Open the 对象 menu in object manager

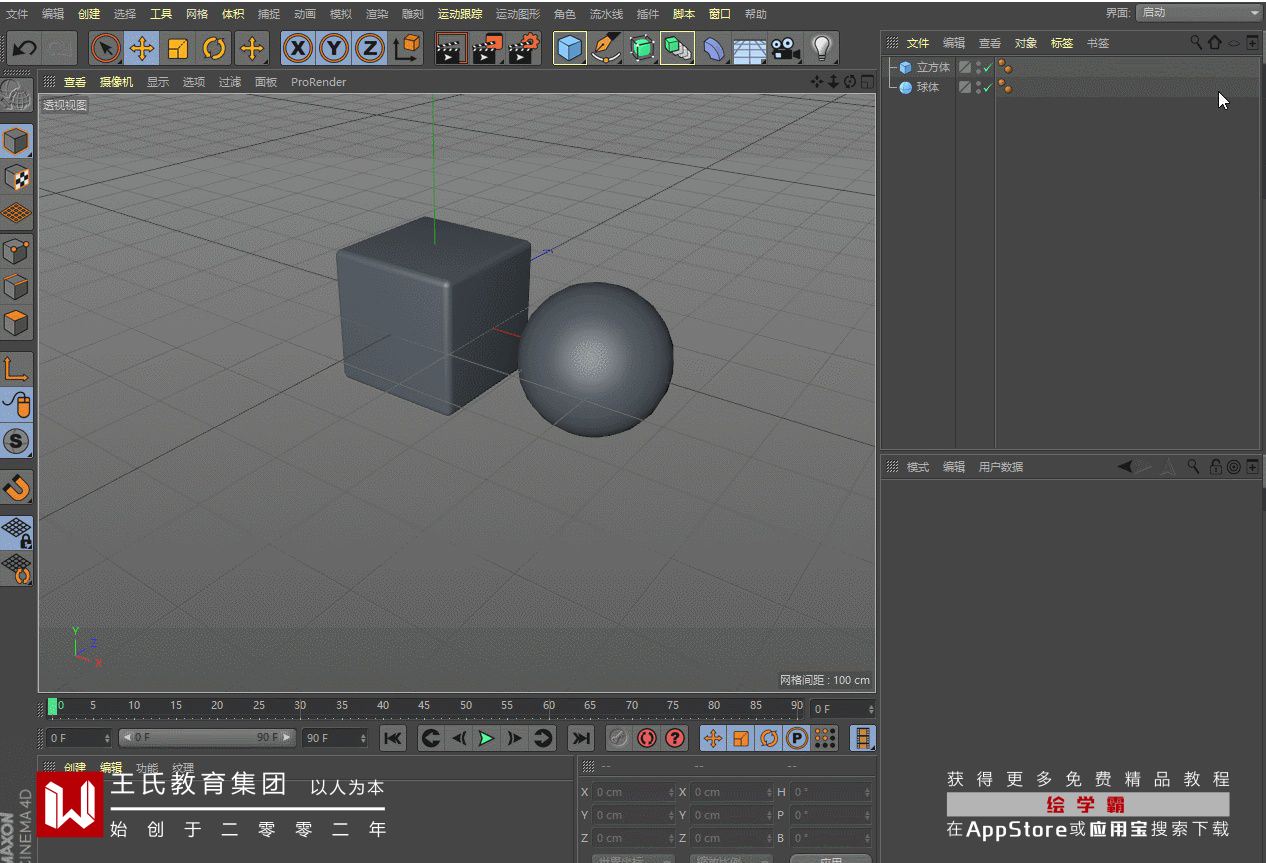click(x=1026, y=43)
